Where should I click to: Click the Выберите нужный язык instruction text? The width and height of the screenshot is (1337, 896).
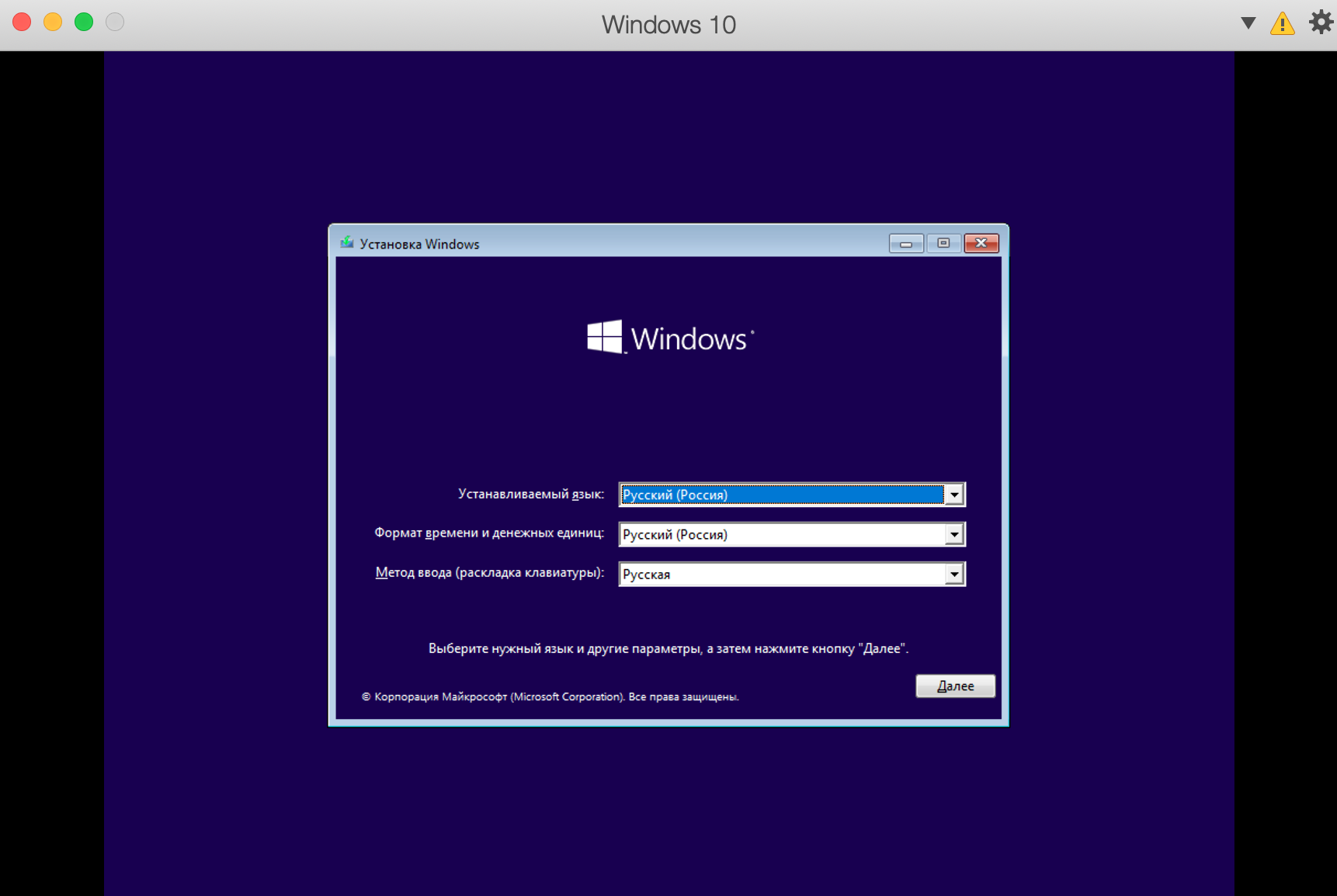click(668, 648)
